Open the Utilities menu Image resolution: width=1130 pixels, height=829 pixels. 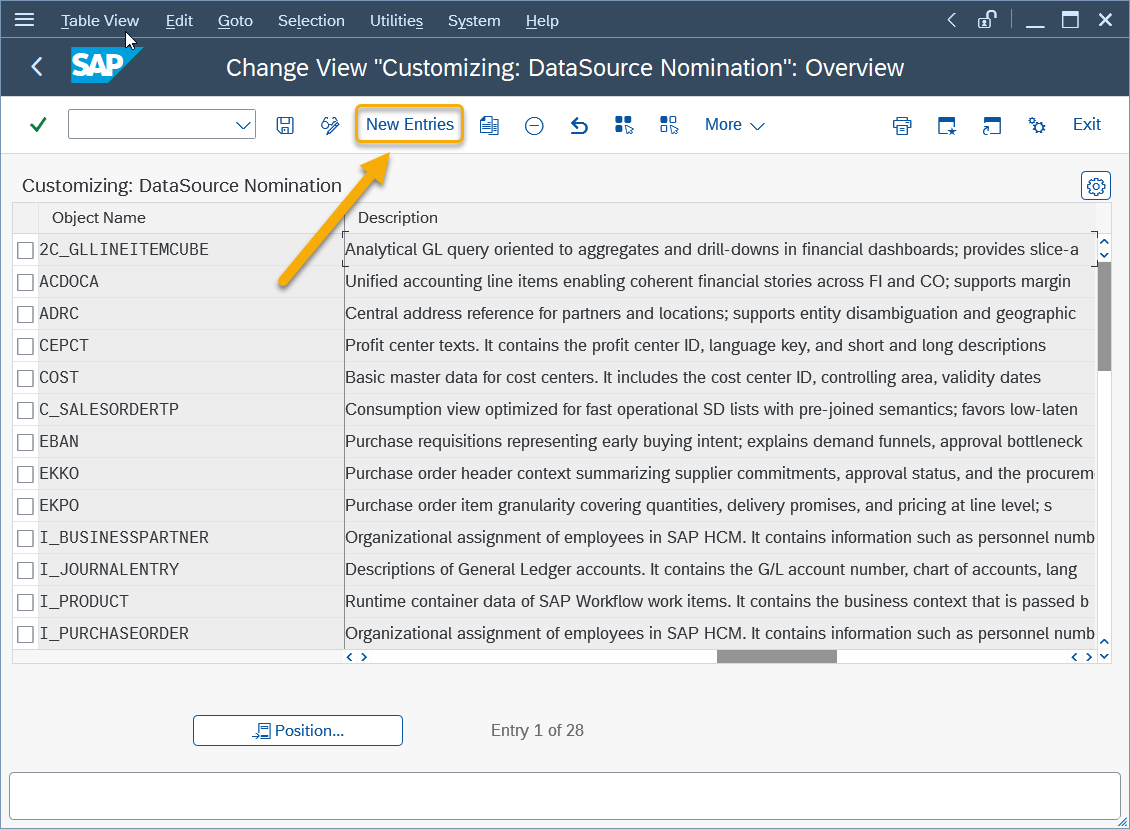click(396, 20)
